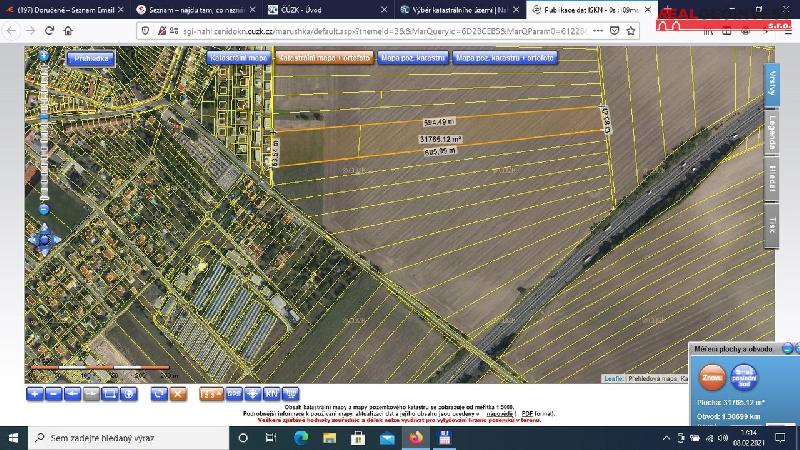This screenshot has height=450, width=800.
Task: Click the blue plus zoom-in button in bottom toolbar
Action: [x=35, y=394]
